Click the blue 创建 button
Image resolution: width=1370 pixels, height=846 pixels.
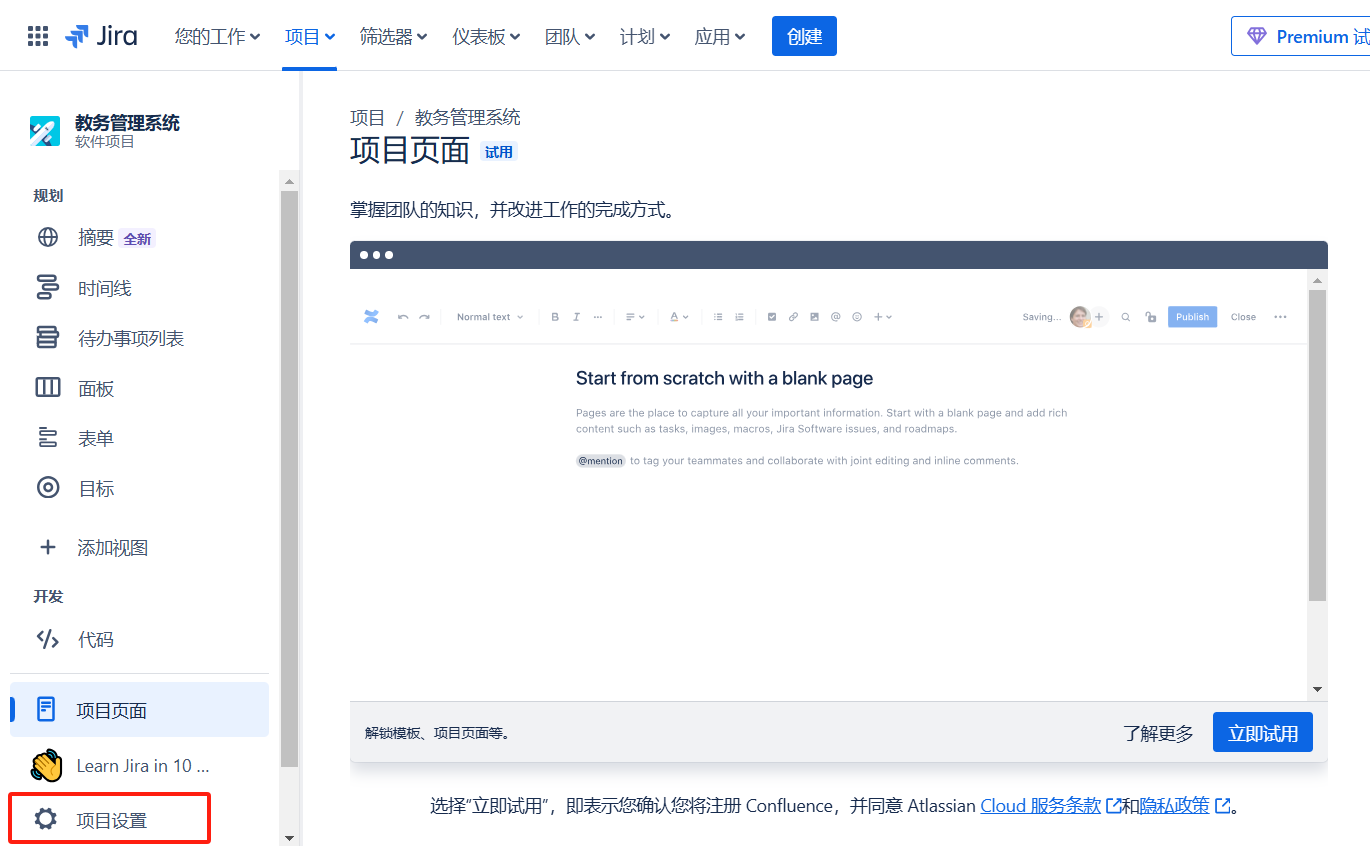click(804, 36)
